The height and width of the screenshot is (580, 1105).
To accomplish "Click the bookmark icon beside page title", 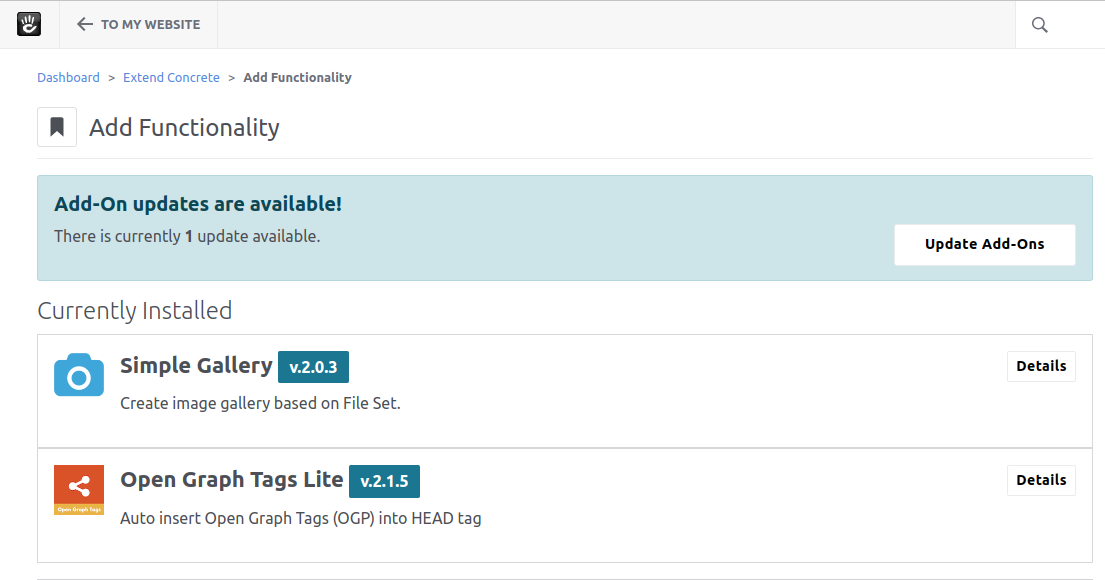I will pyautogui.click(x=57, y=127).
